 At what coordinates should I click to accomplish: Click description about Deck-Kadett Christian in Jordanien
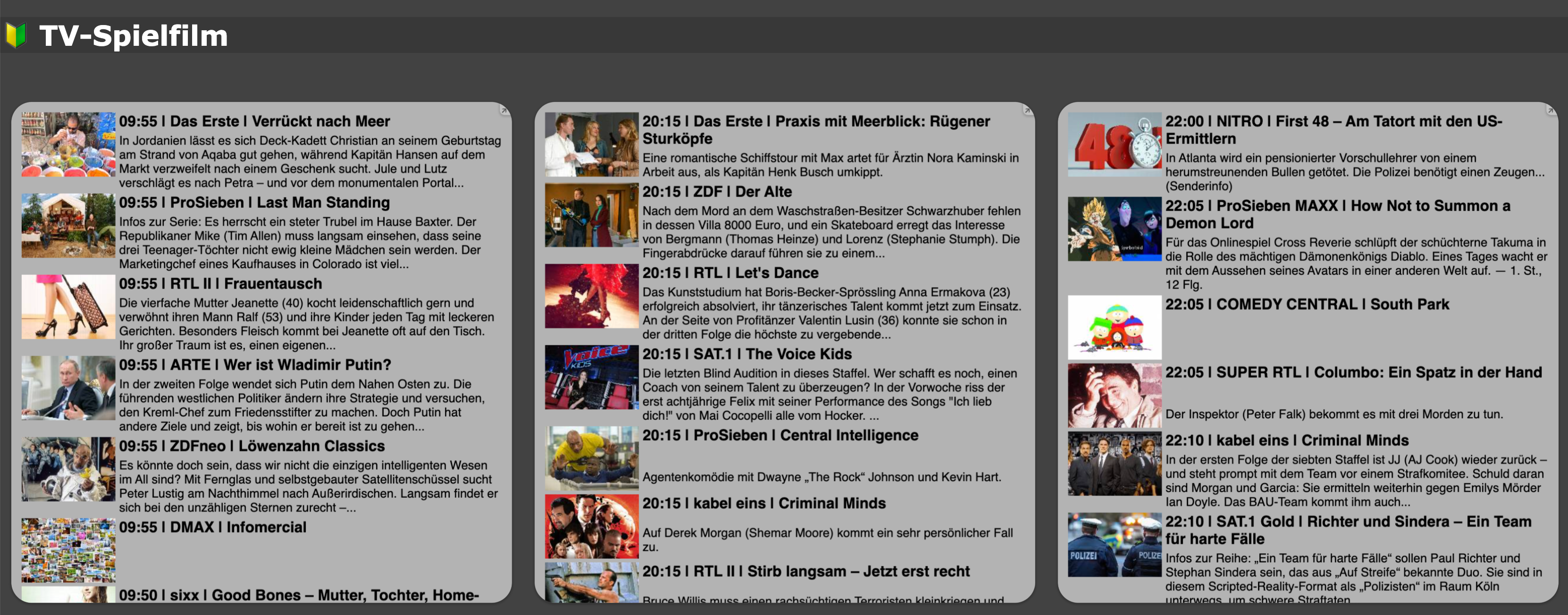pos(311,162)
